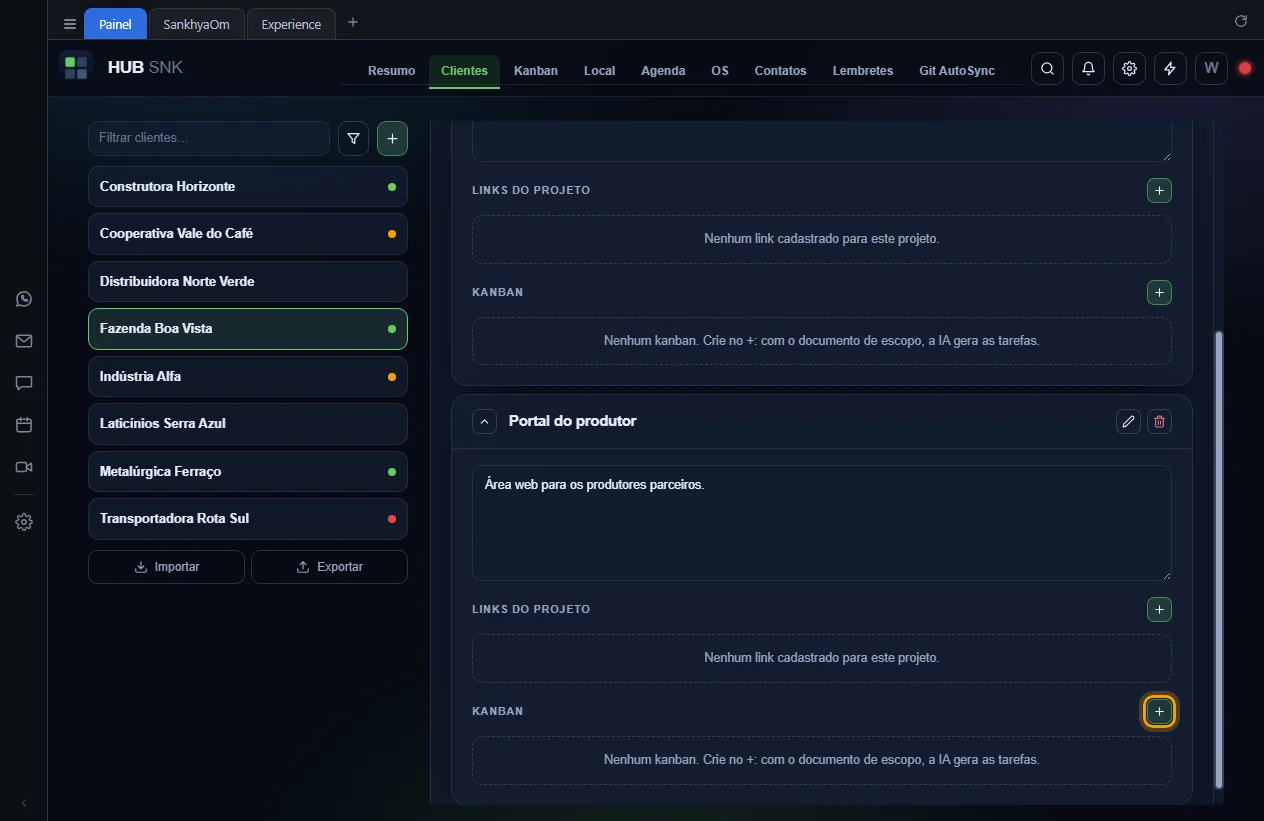The image size is (1264, 821).
Task: Add kanban in the upper project's Kanban section
Action: (1159, 292)
